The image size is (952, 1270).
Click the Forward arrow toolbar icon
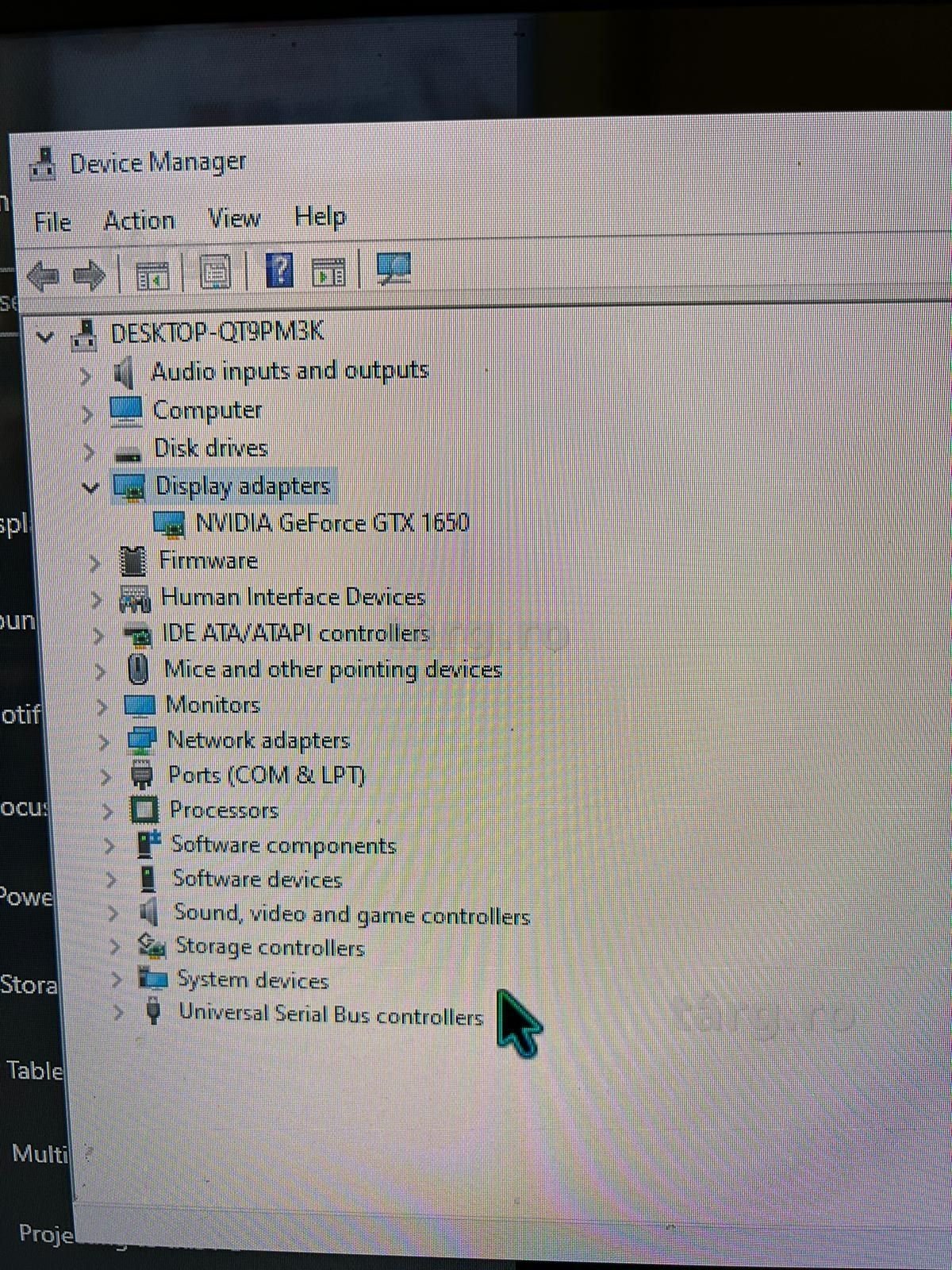tap(89, 275)
